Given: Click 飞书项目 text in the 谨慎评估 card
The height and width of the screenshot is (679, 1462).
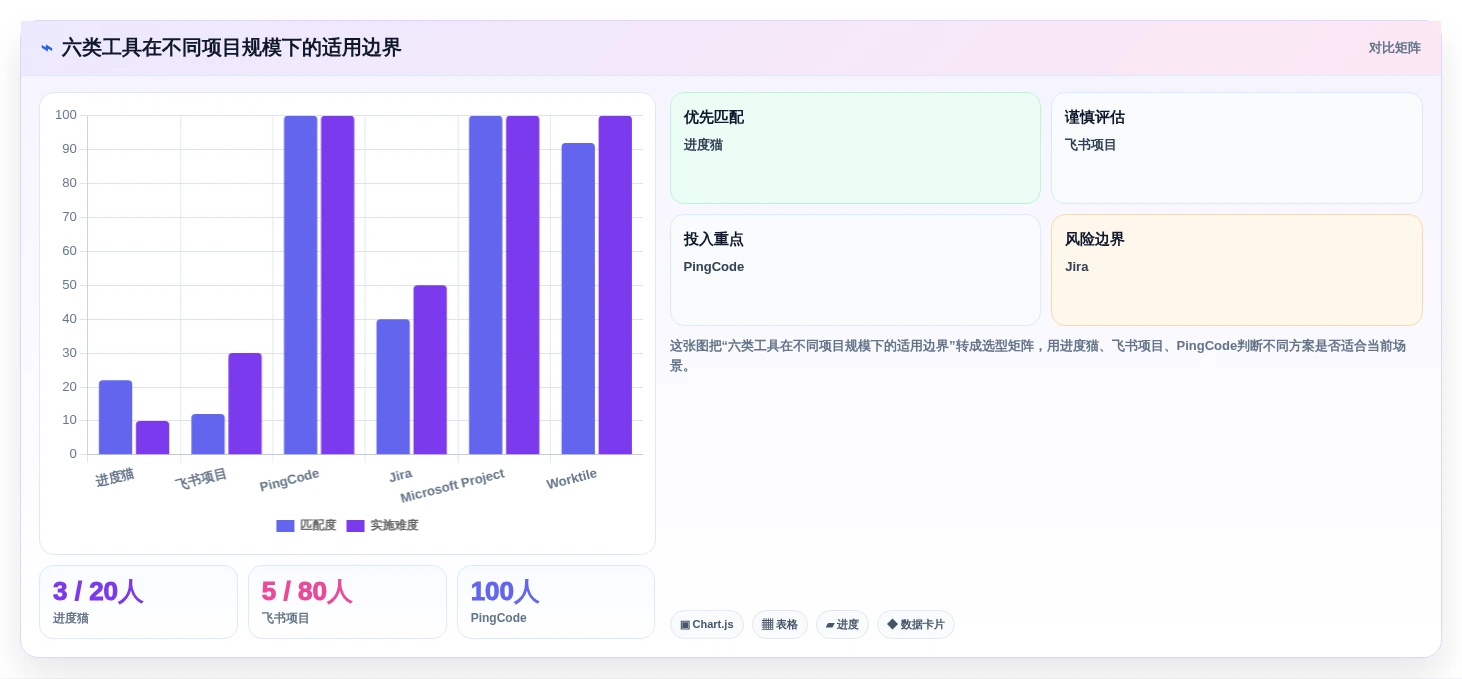Looking at the screenshot, I should coord(1091,145).
